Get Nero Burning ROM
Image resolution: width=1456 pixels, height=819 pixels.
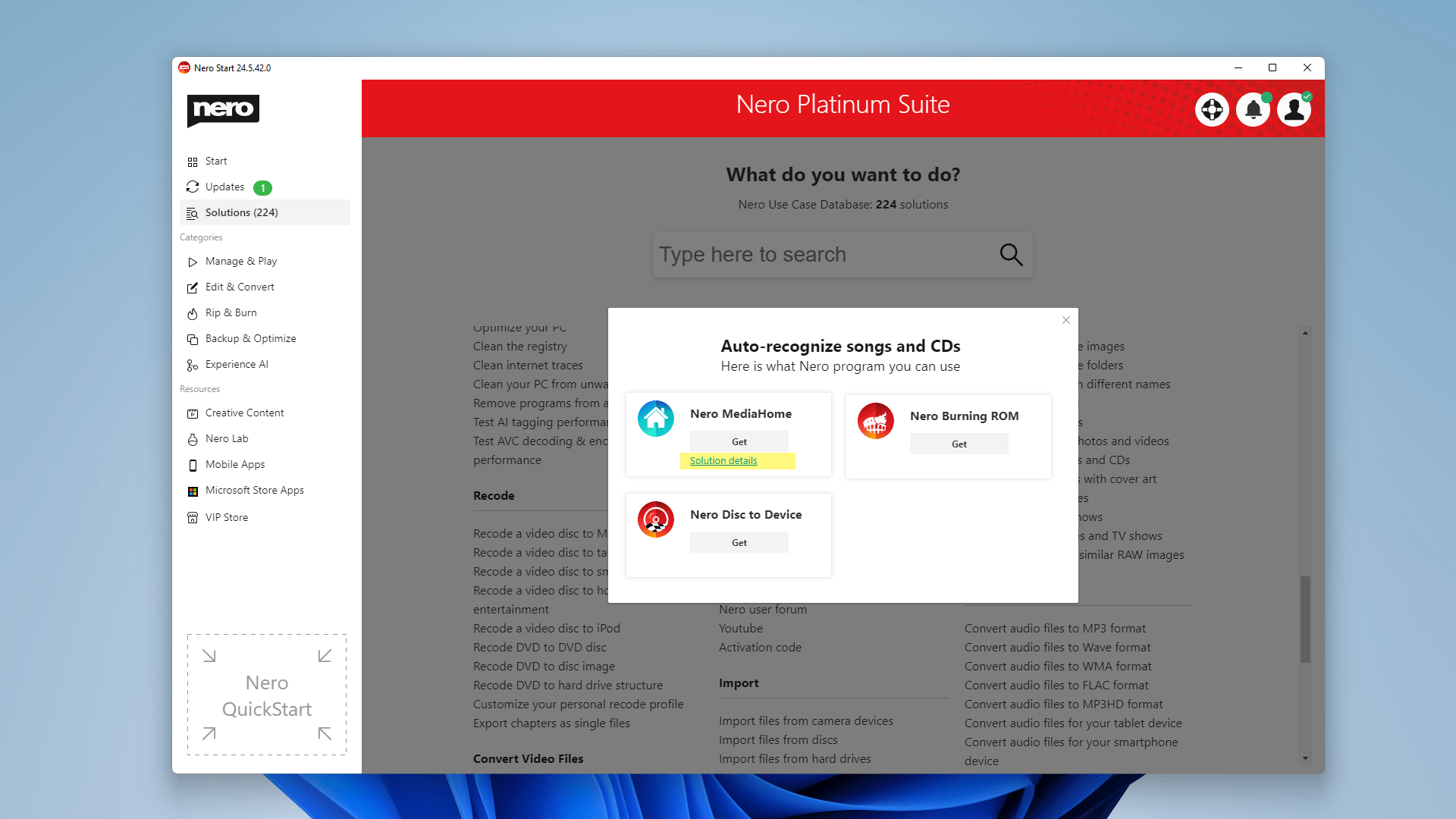959,444
